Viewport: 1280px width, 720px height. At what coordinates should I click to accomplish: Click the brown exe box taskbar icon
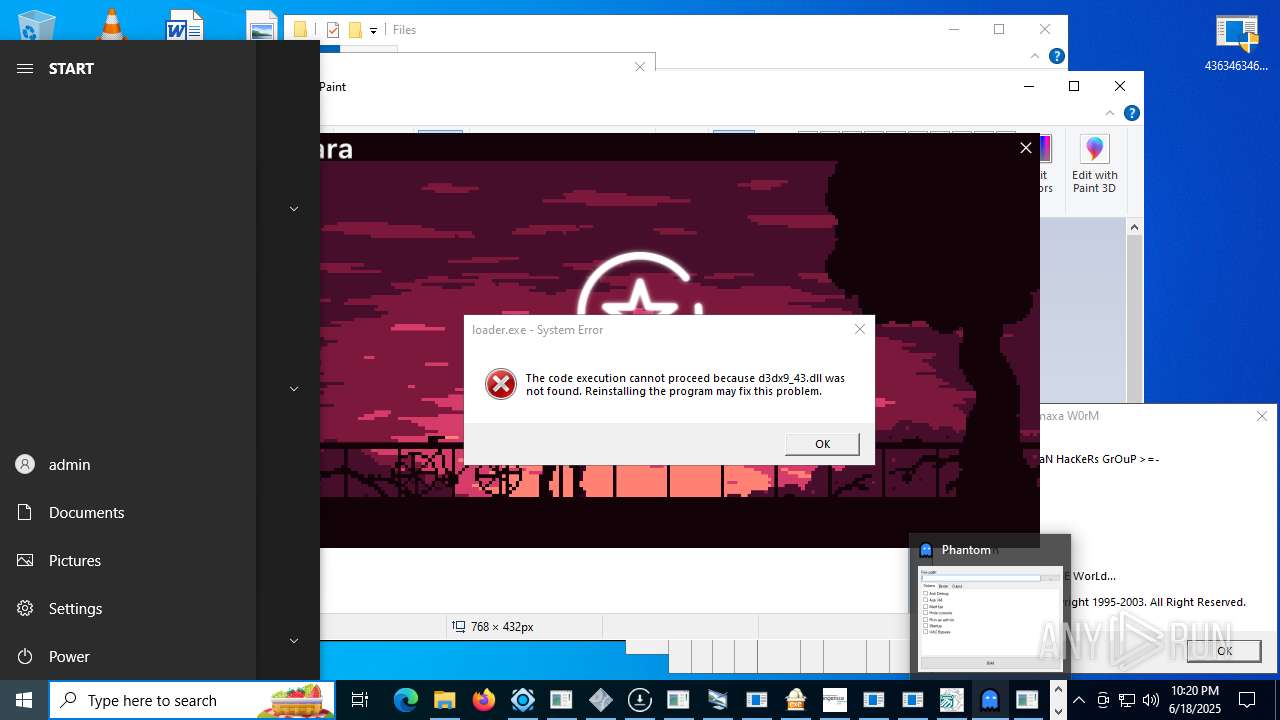(795, 700)
